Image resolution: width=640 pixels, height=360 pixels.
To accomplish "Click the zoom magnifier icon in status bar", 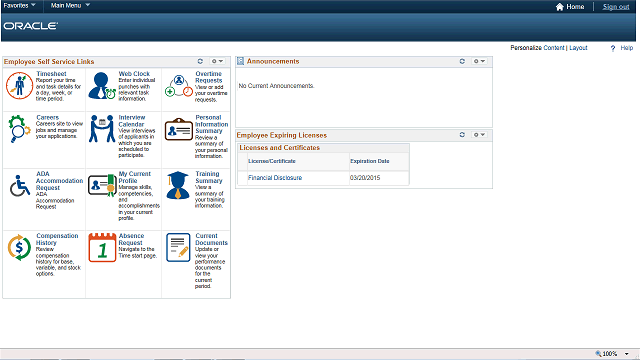I will coord(598,353).
